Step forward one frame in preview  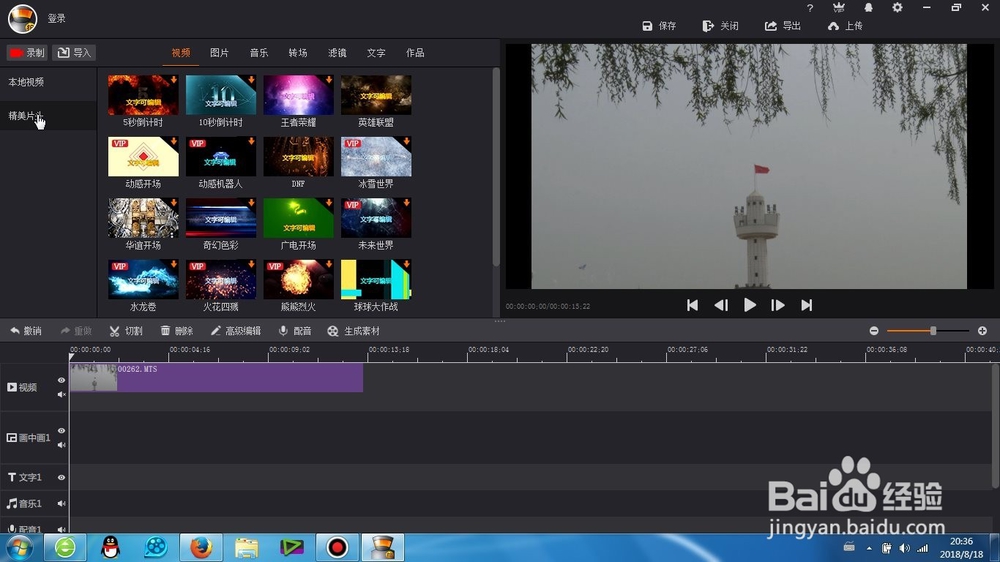[777, 306]
